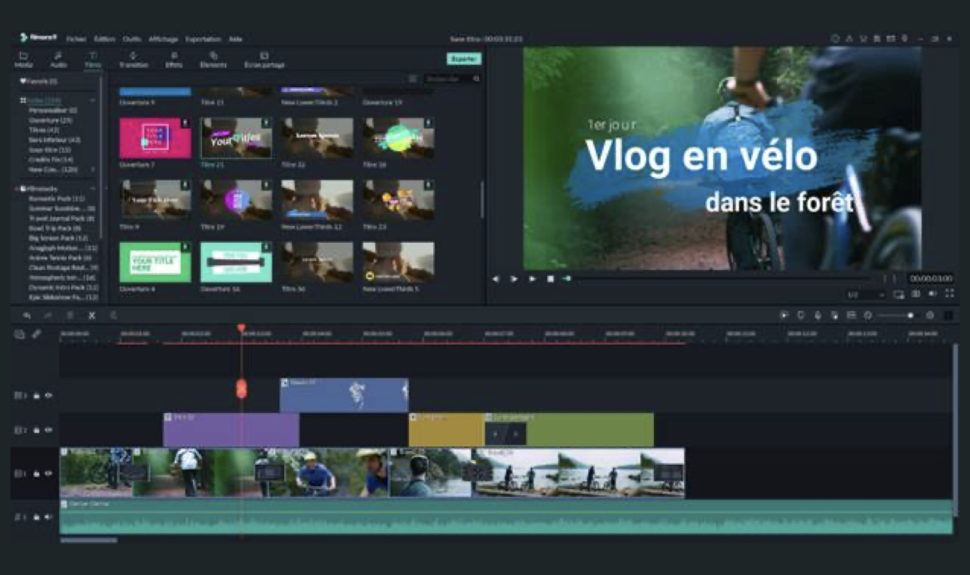Click the Exporter button
The height and width of the screenshot is (575, 970).
point(463,59)
